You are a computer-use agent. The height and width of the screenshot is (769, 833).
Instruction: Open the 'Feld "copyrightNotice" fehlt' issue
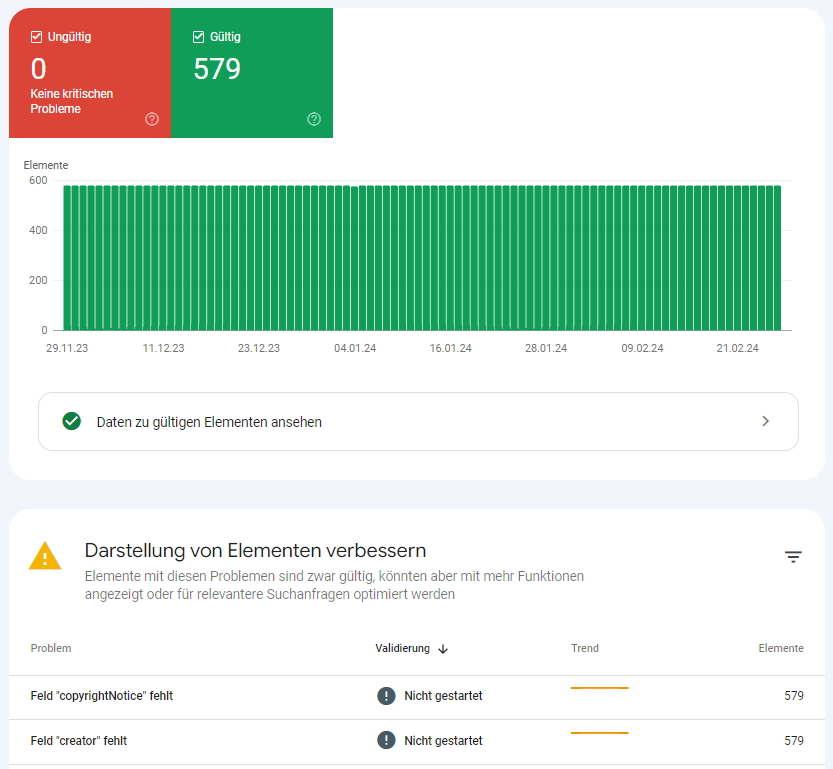pyautogui.click(x=102, y=696)
